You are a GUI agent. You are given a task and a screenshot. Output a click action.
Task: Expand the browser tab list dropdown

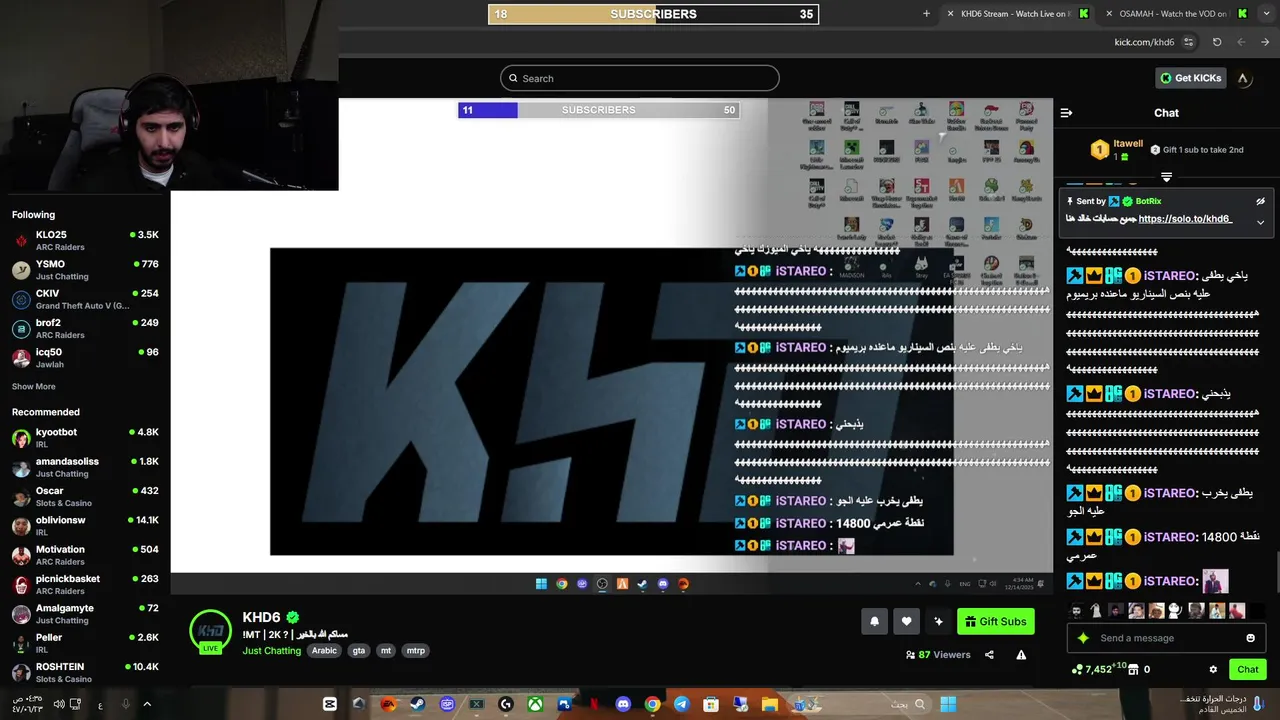coord(1266,14)
